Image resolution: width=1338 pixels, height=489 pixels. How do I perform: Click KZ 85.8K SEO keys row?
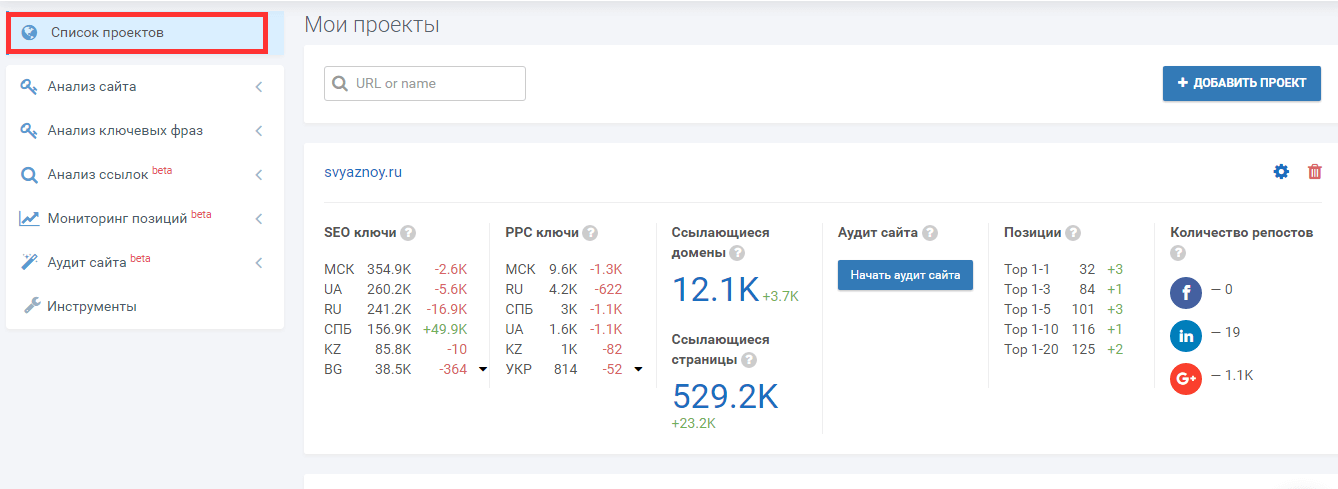396,349
